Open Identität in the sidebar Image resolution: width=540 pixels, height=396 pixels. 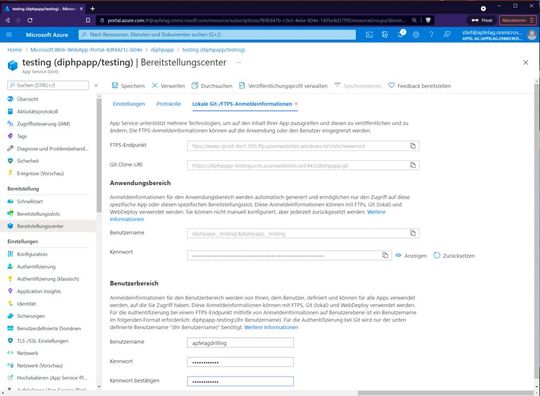click(27, 304)
